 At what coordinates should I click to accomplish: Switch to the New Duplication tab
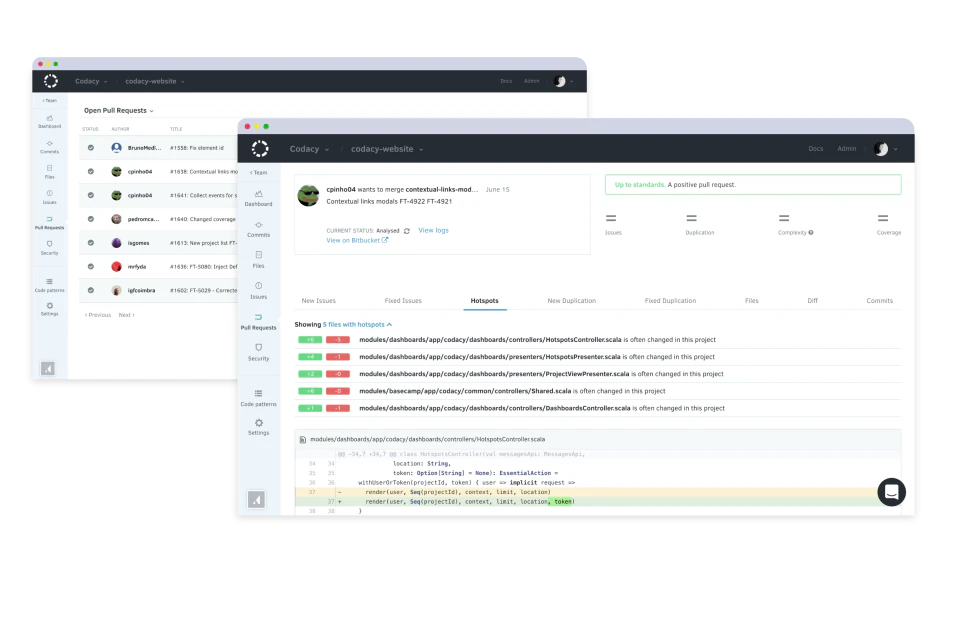pos(571,300)
